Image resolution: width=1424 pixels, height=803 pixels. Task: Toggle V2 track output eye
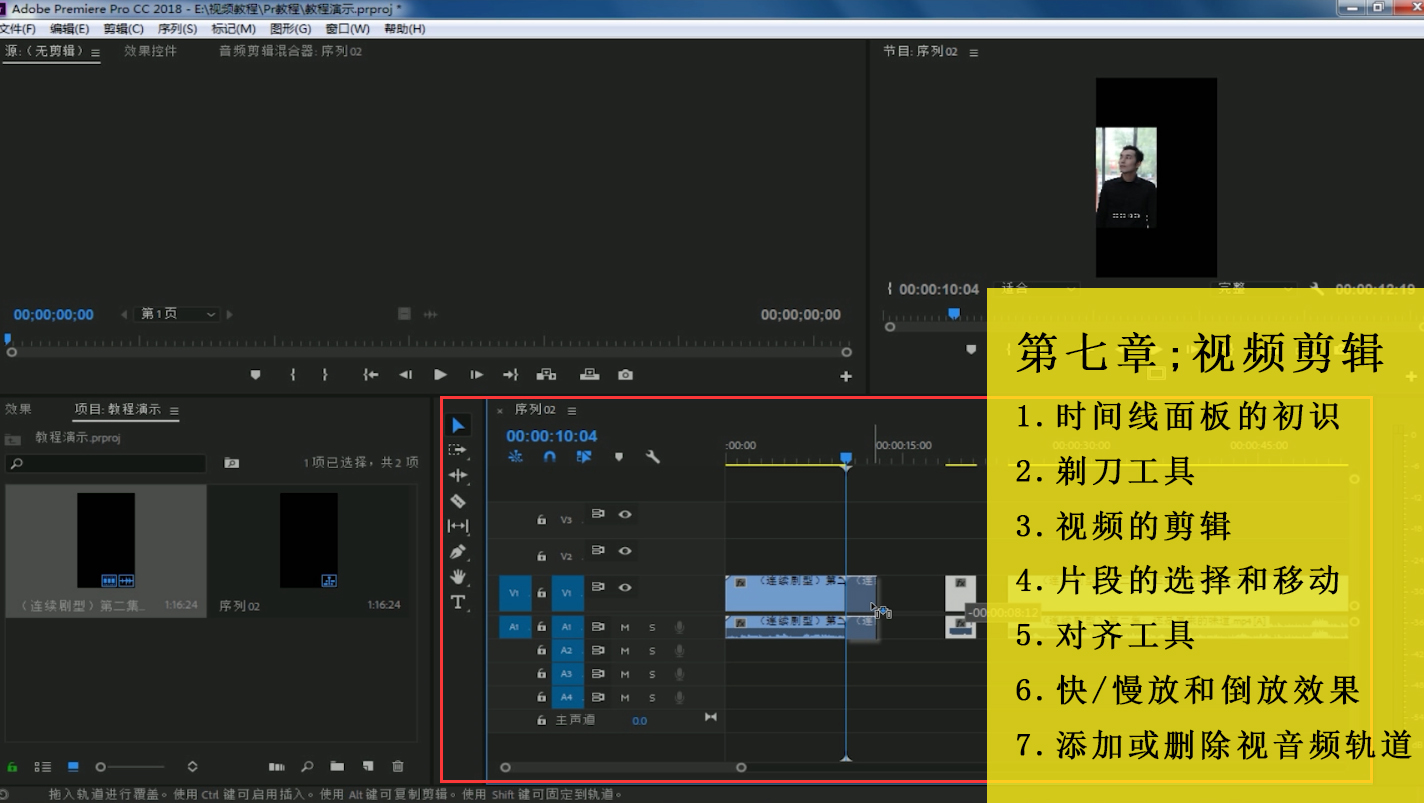(625, 551)
